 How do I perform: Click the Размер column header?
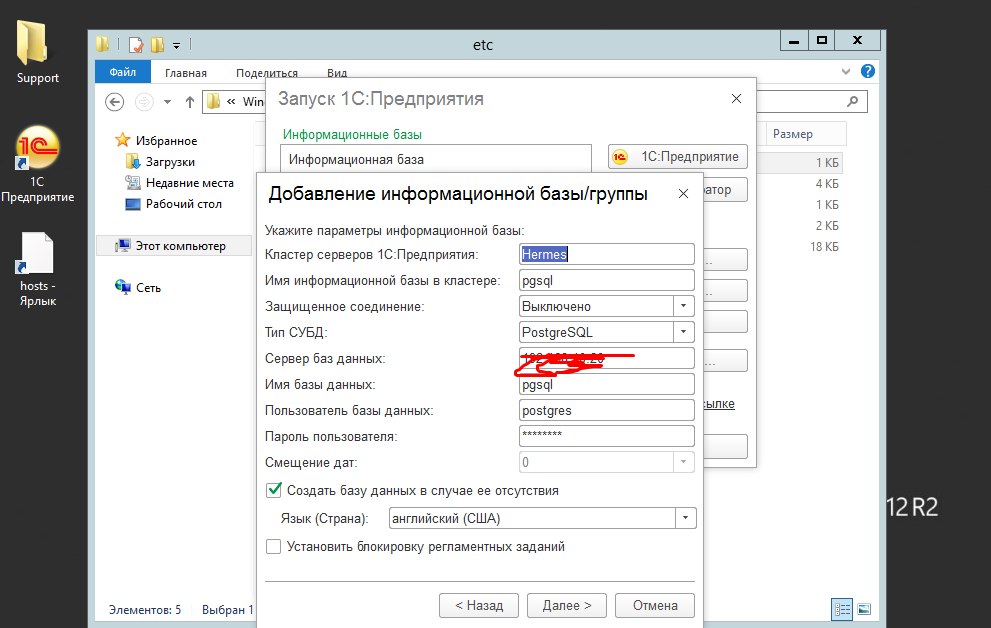coord(806,134)
